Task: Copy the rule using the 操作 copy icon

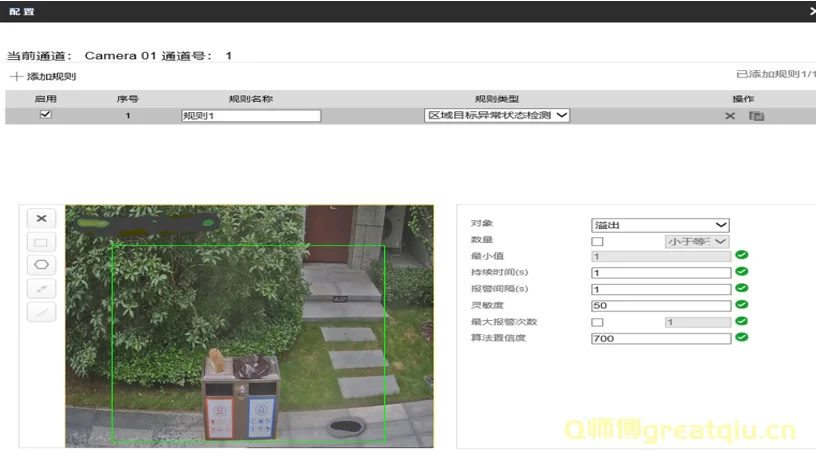Action: click(x=757, y=116)
